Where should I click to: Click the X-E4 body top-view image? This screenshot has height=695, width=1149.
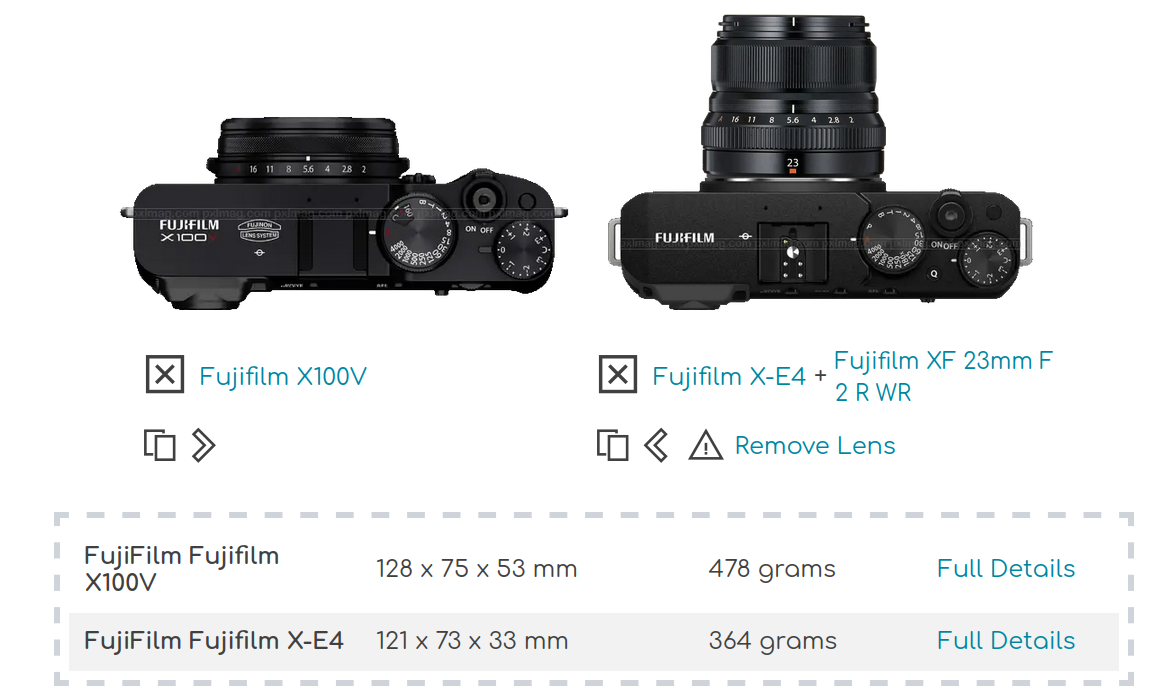pos(820,246)
